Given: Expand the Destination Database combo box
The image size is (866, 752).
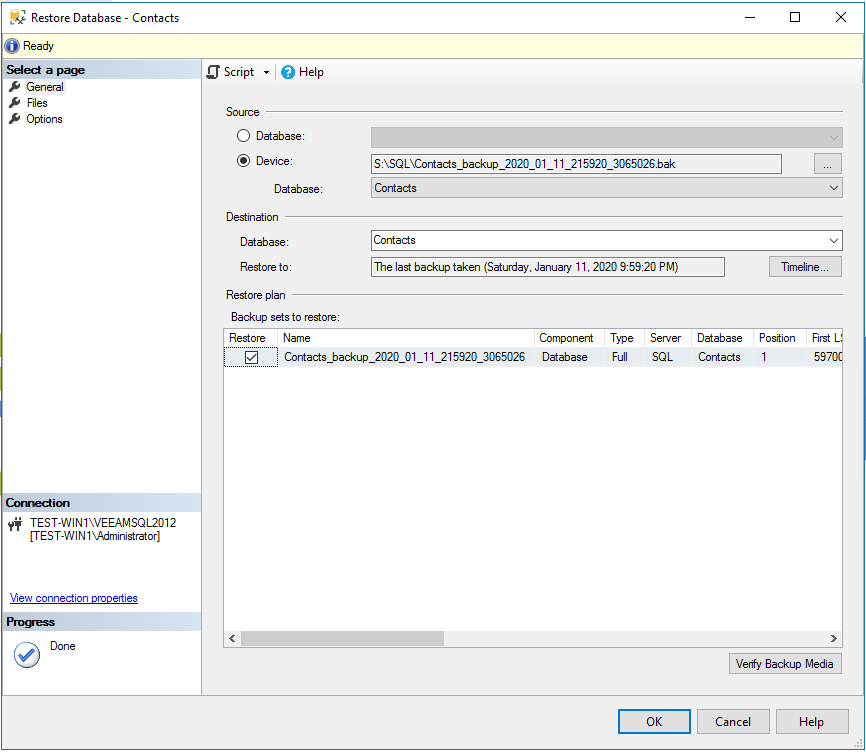Looking at the screenshot, I should (833, 240).
